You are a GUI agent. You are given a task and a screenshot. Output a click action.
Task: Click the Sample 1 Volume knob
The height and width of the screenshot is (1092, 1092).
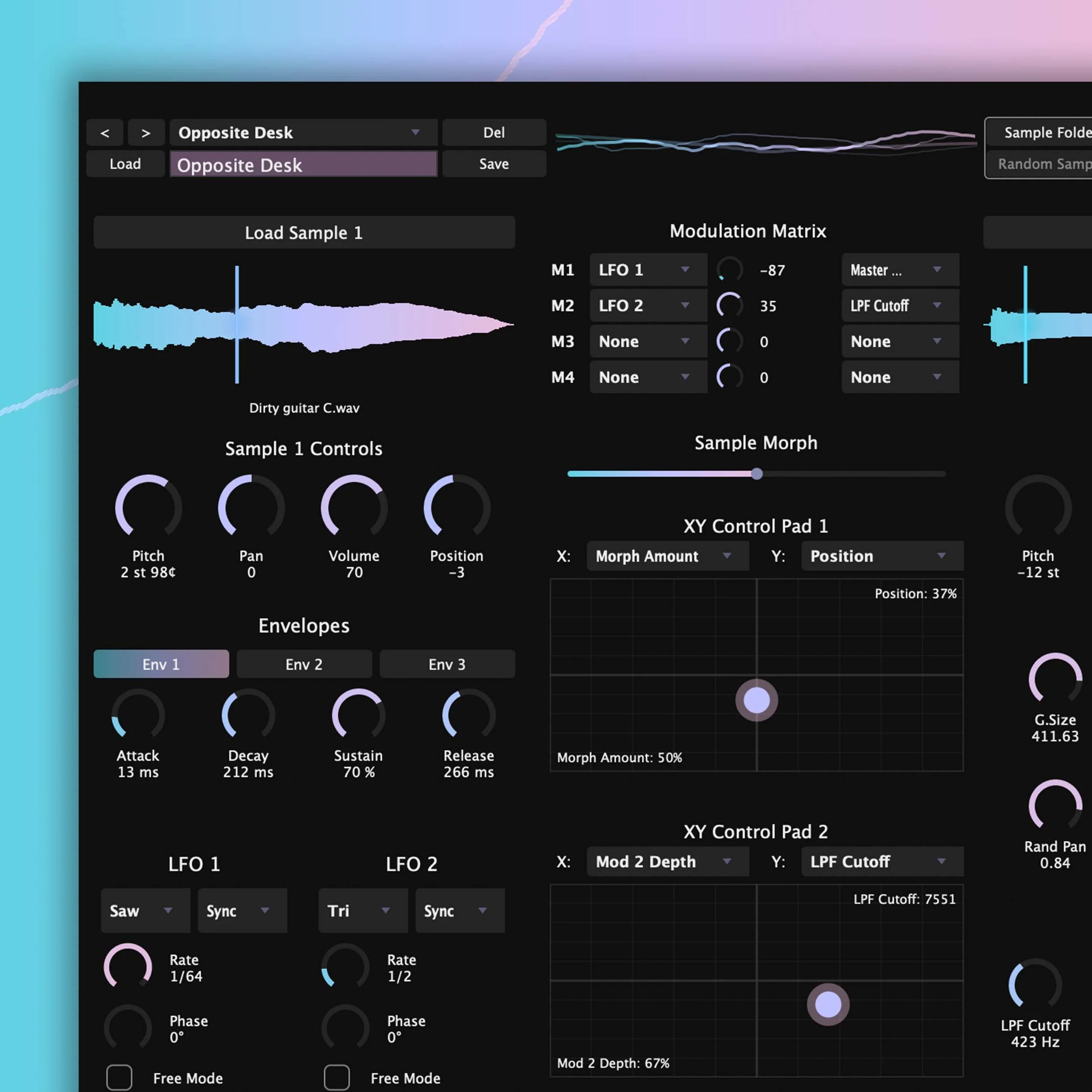(354, 507)
